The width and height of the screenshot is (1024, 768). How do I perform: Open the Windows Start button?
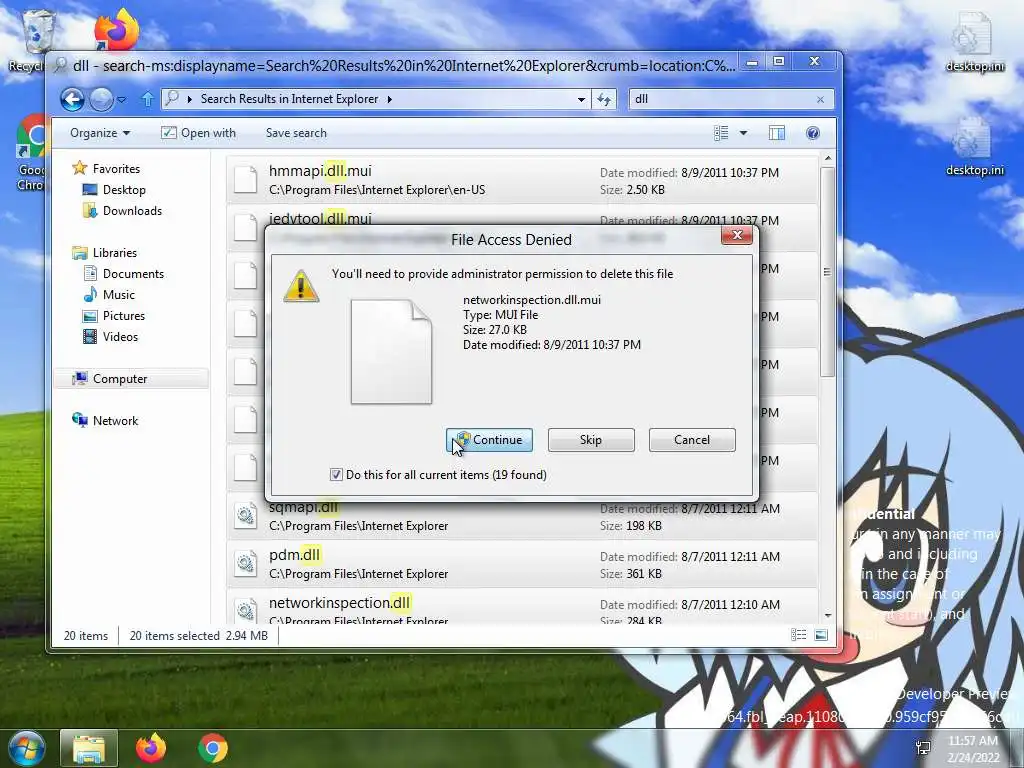26,748
